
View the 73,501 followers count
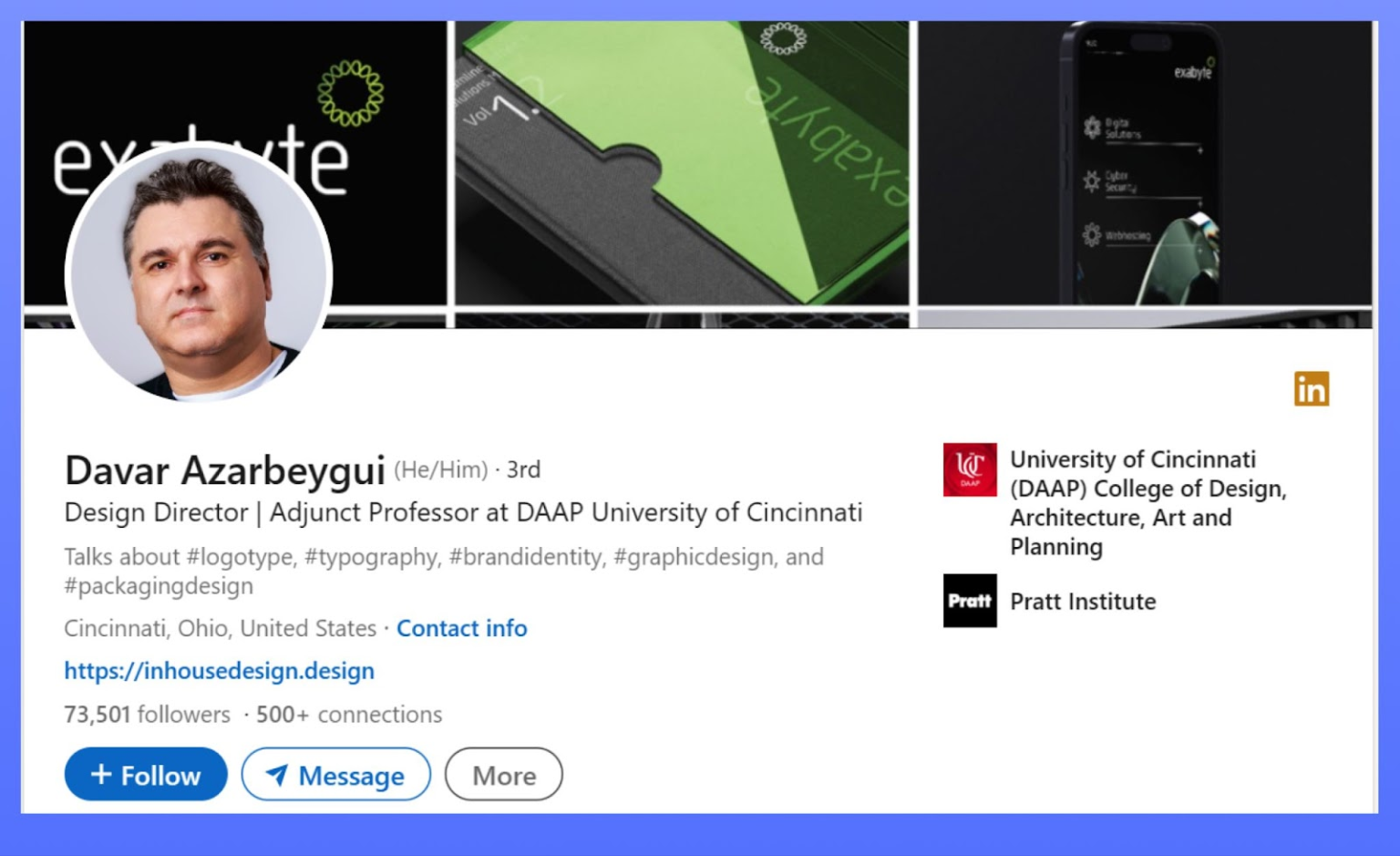146,715
